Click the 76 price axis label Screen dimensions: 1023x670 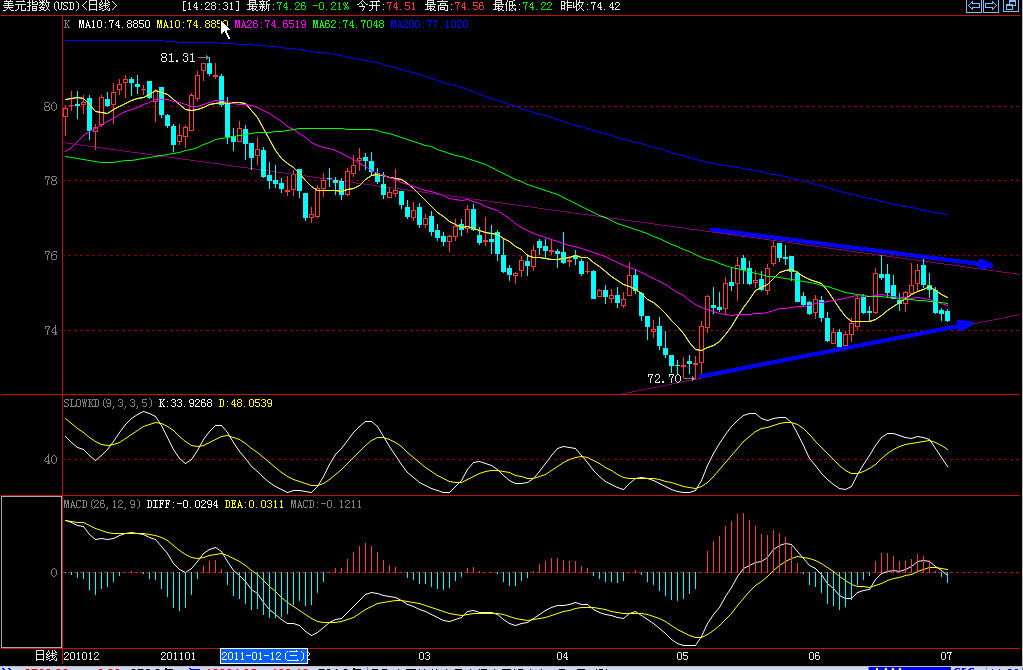point(50,256)
